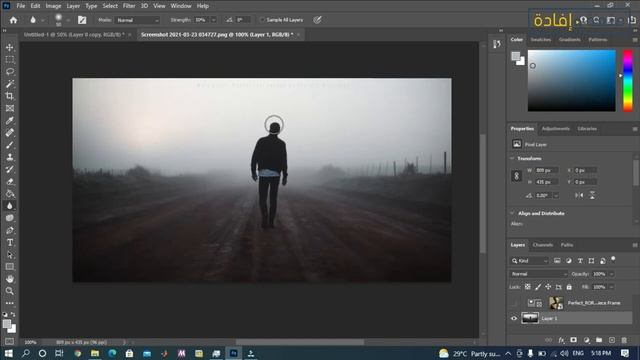Select the Crop tool
Screen dimensions: 640x360
10,96
